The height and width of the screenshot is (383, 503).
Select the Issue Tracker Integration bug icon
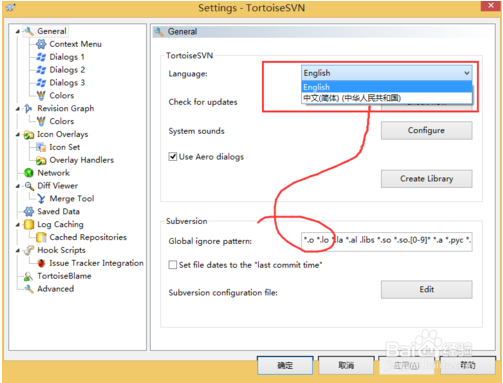pos(41,263)
